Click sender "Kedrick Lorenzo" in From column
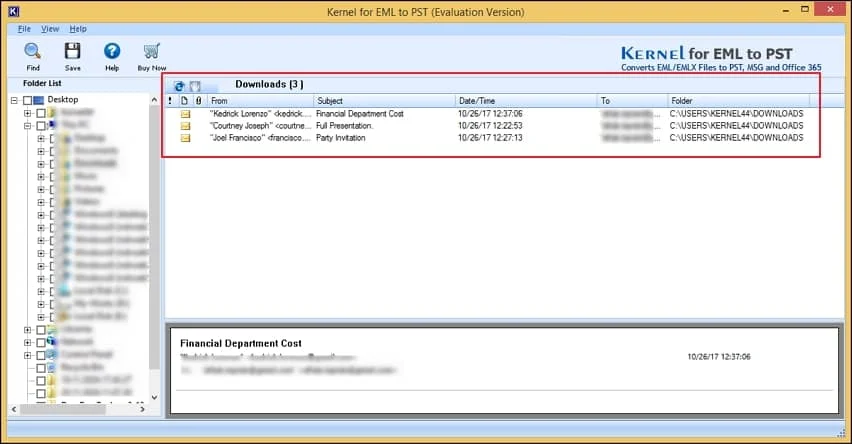The image size is (852, 444). click(x=261, y=114)
